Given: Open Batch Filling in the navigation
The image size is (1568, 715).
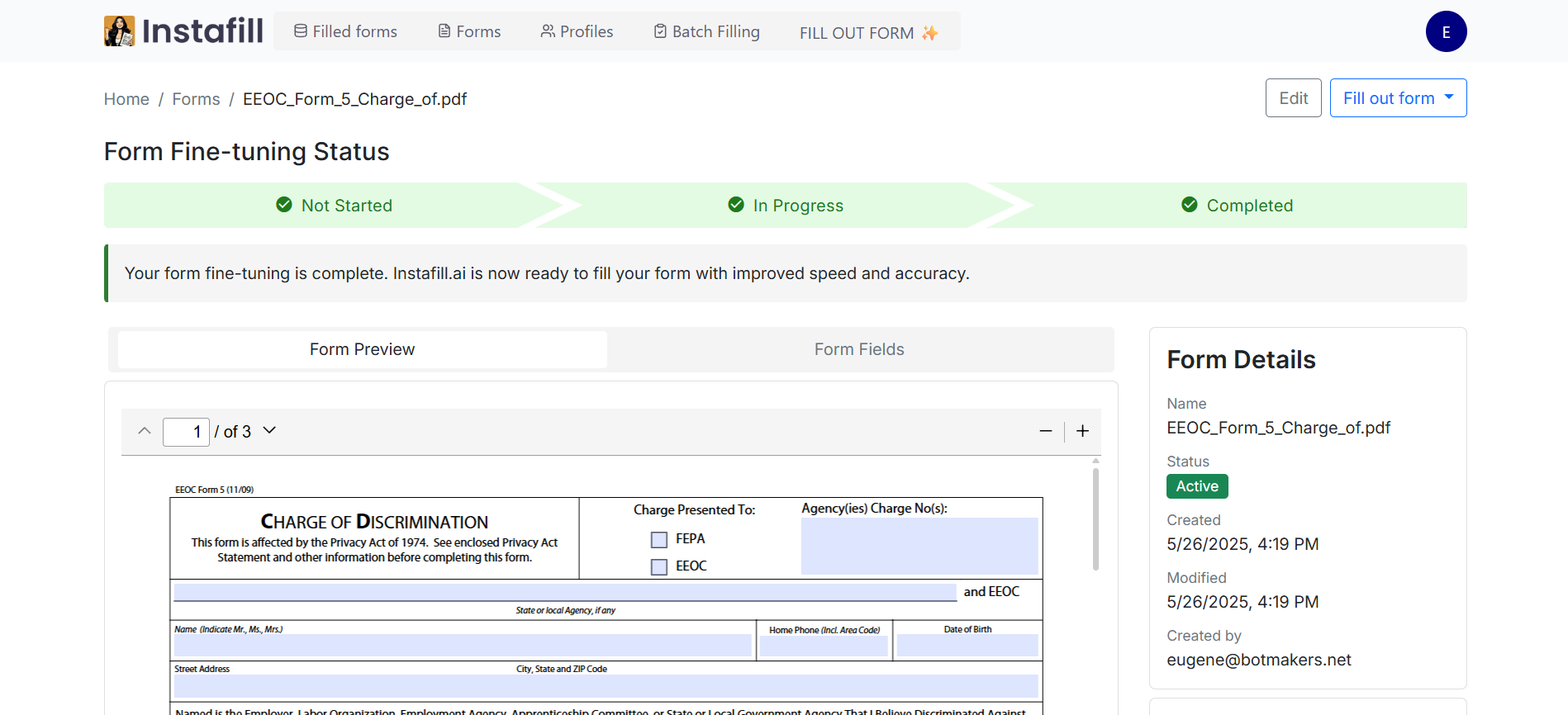Looking at the screenshot, I should pos(706,31).
